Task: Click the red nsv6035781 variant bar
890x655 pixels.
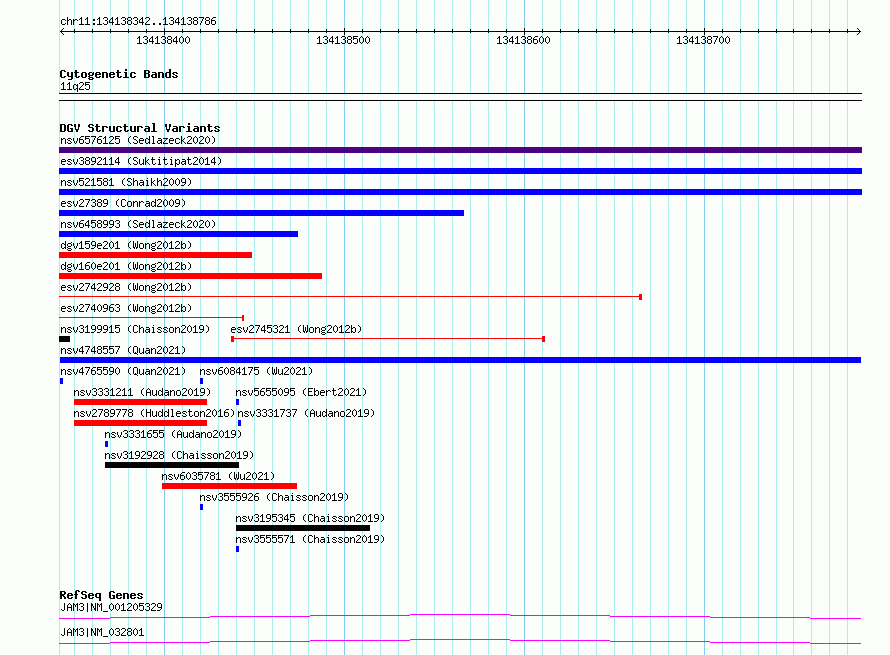Action: pyautogui.click(x=229, y=486)
